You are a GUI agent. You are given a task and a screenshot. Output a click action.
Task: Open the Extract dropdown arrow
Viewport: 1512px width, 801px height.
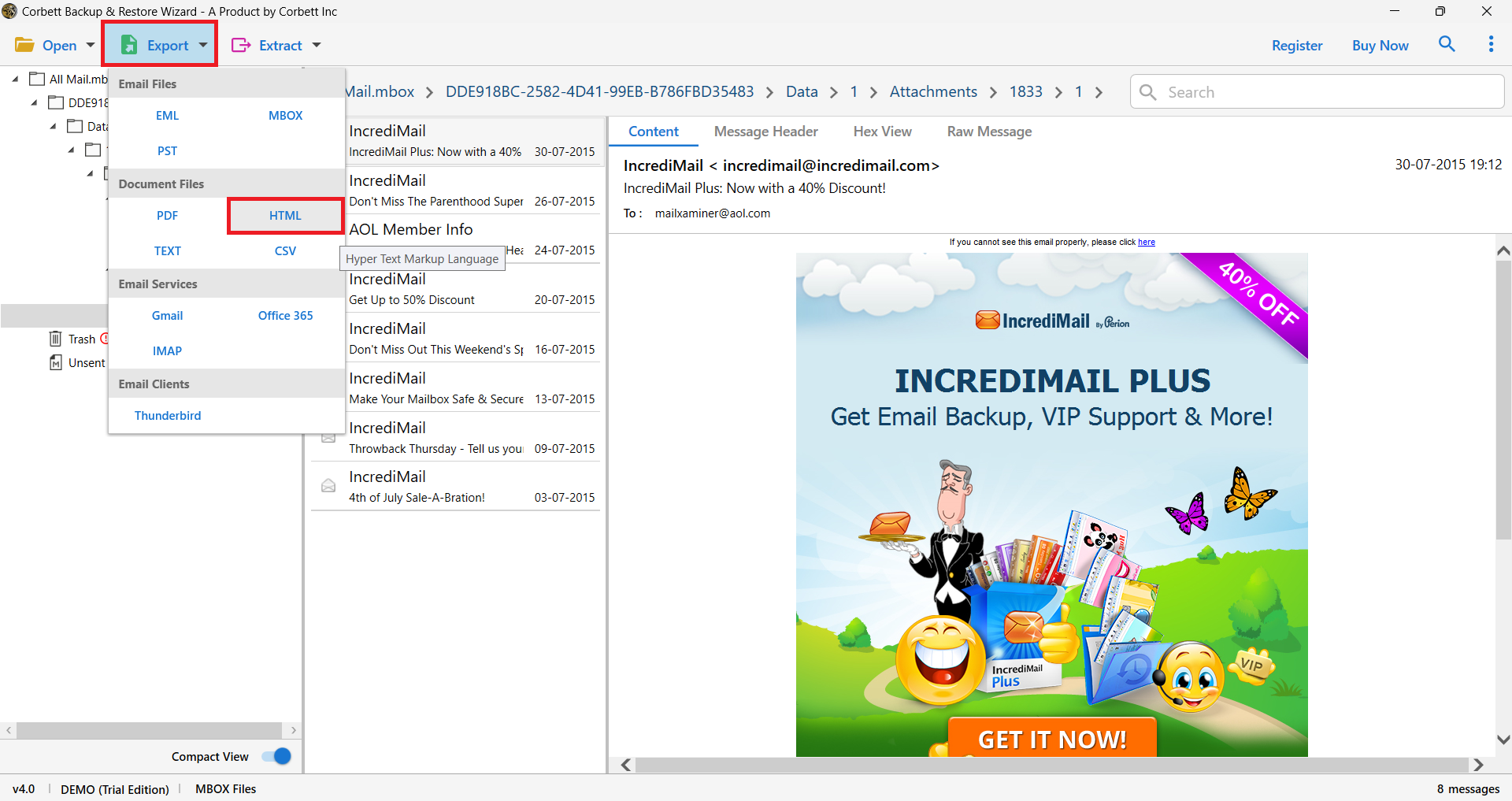(x=317, y=45)
